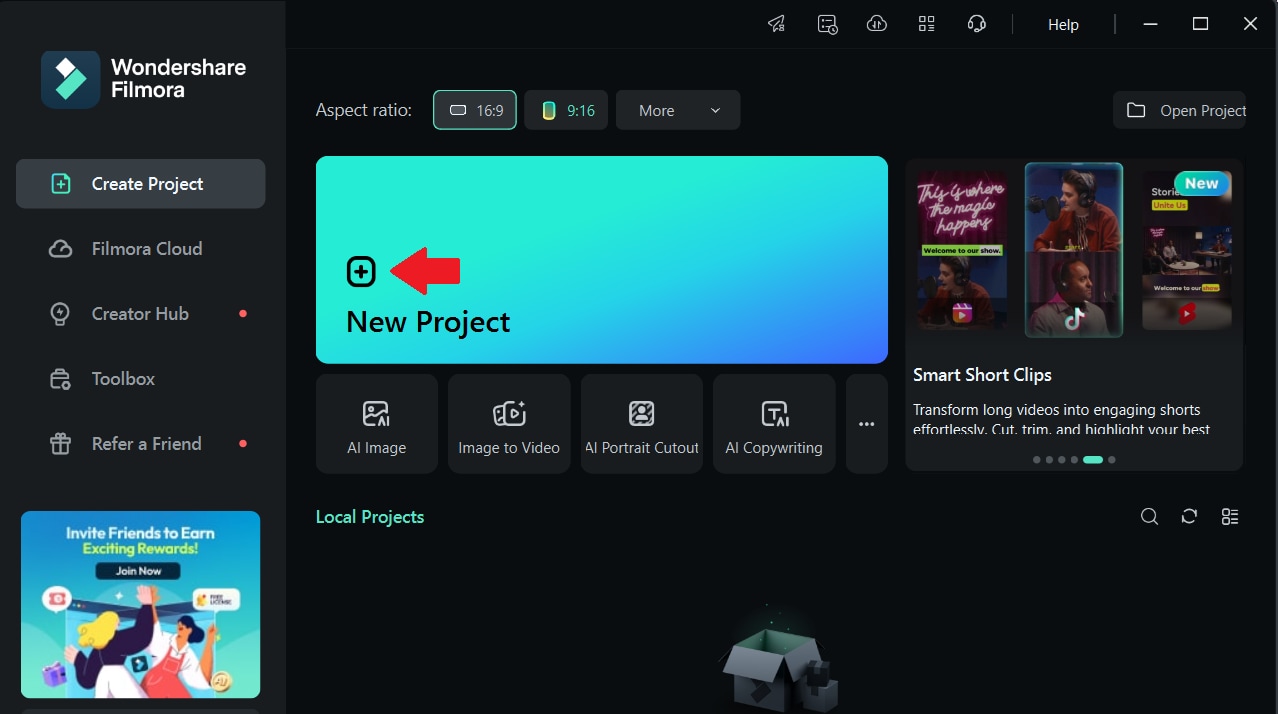Select the last carousel page dot
The height and width of the screenshot is (714, 1278).
(1112, 460)
